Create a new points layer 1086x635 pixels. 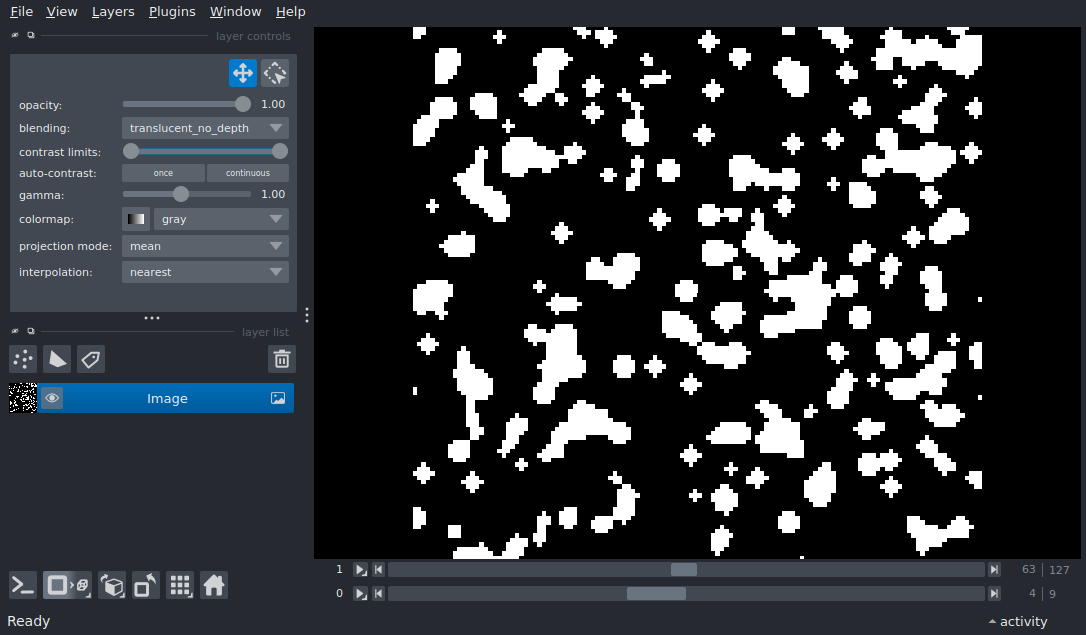pyautogui.click(x=23, y=359)
